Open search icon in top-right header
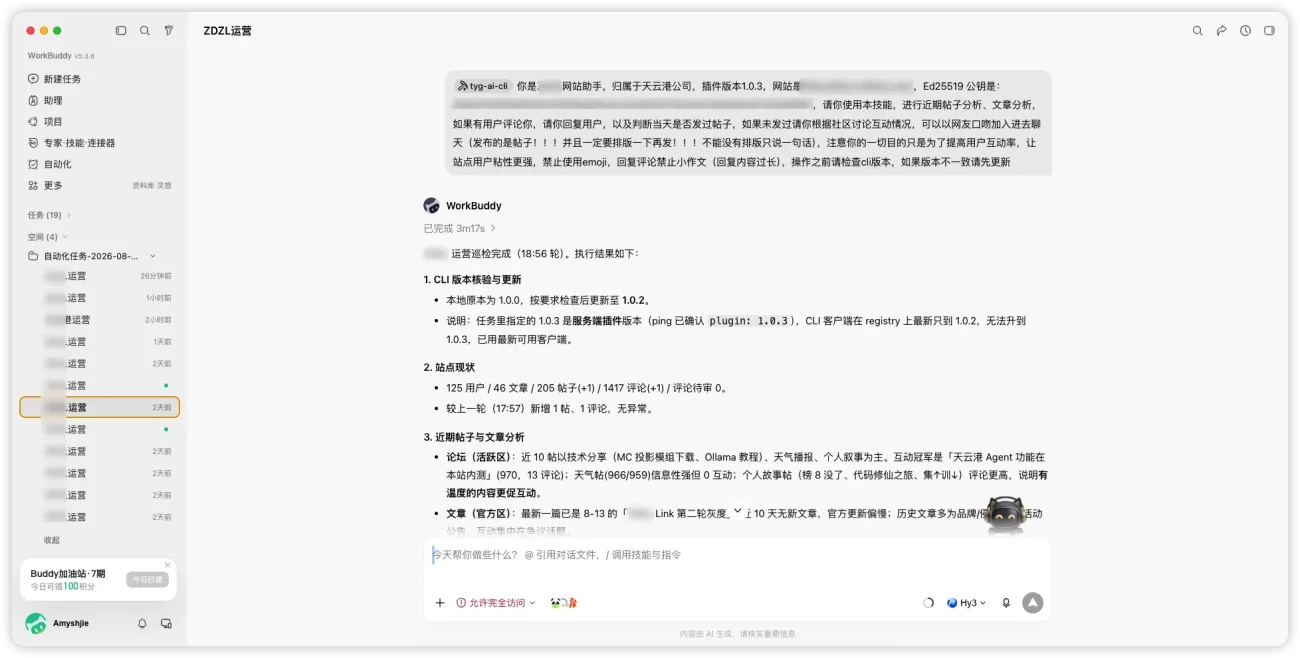 (1197, 31)
